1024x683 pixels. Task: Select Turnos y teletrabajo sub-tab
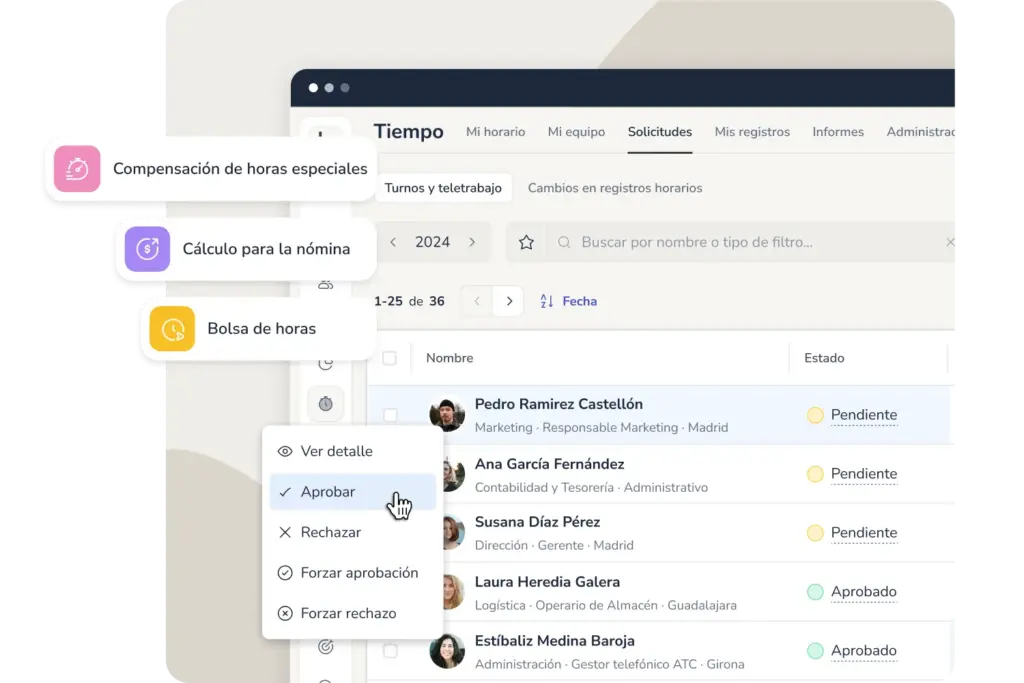pyautogui.click(x=443, y=188)
